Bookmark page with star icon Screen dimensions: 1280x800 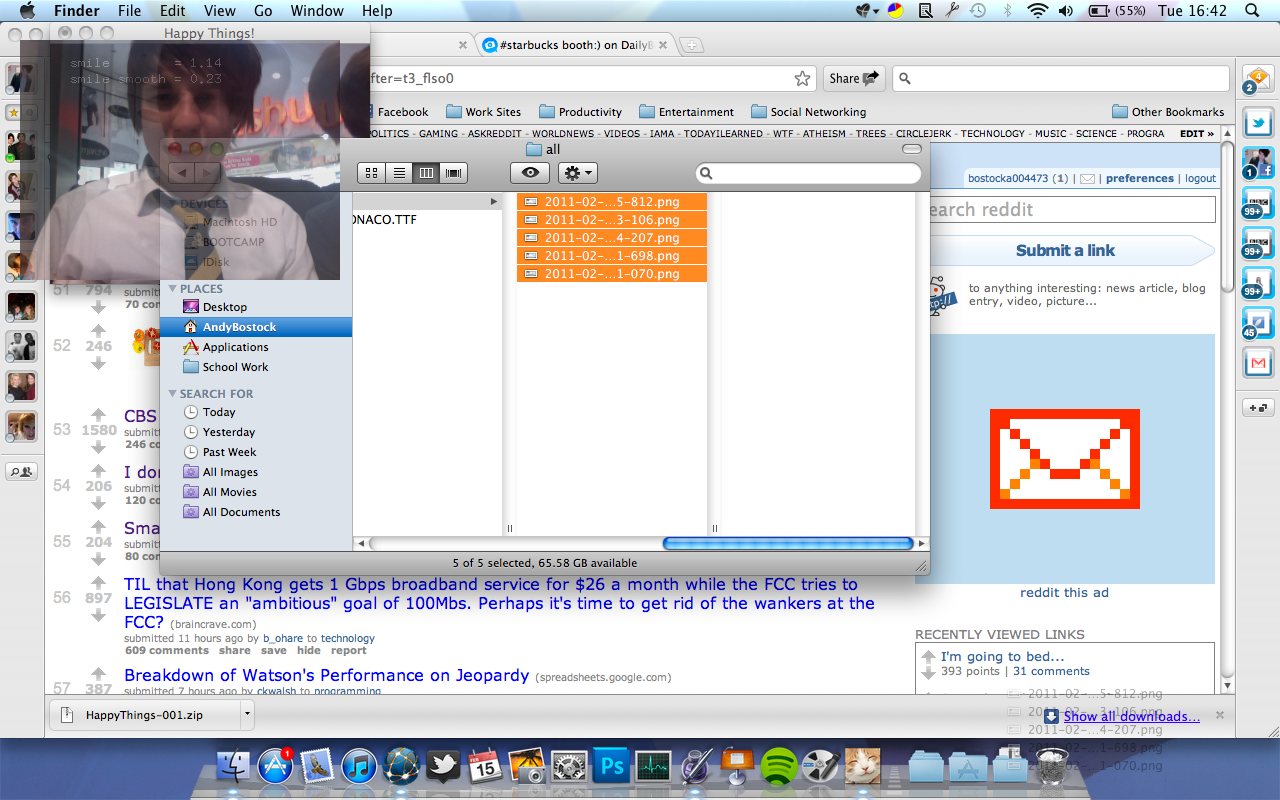802,79
